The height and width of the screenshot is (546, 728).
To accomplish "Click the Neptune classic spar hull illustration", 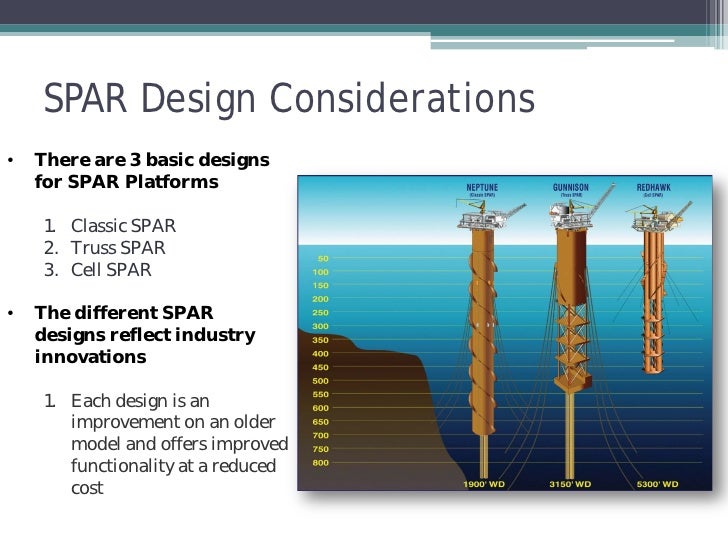I will point(483,332).
